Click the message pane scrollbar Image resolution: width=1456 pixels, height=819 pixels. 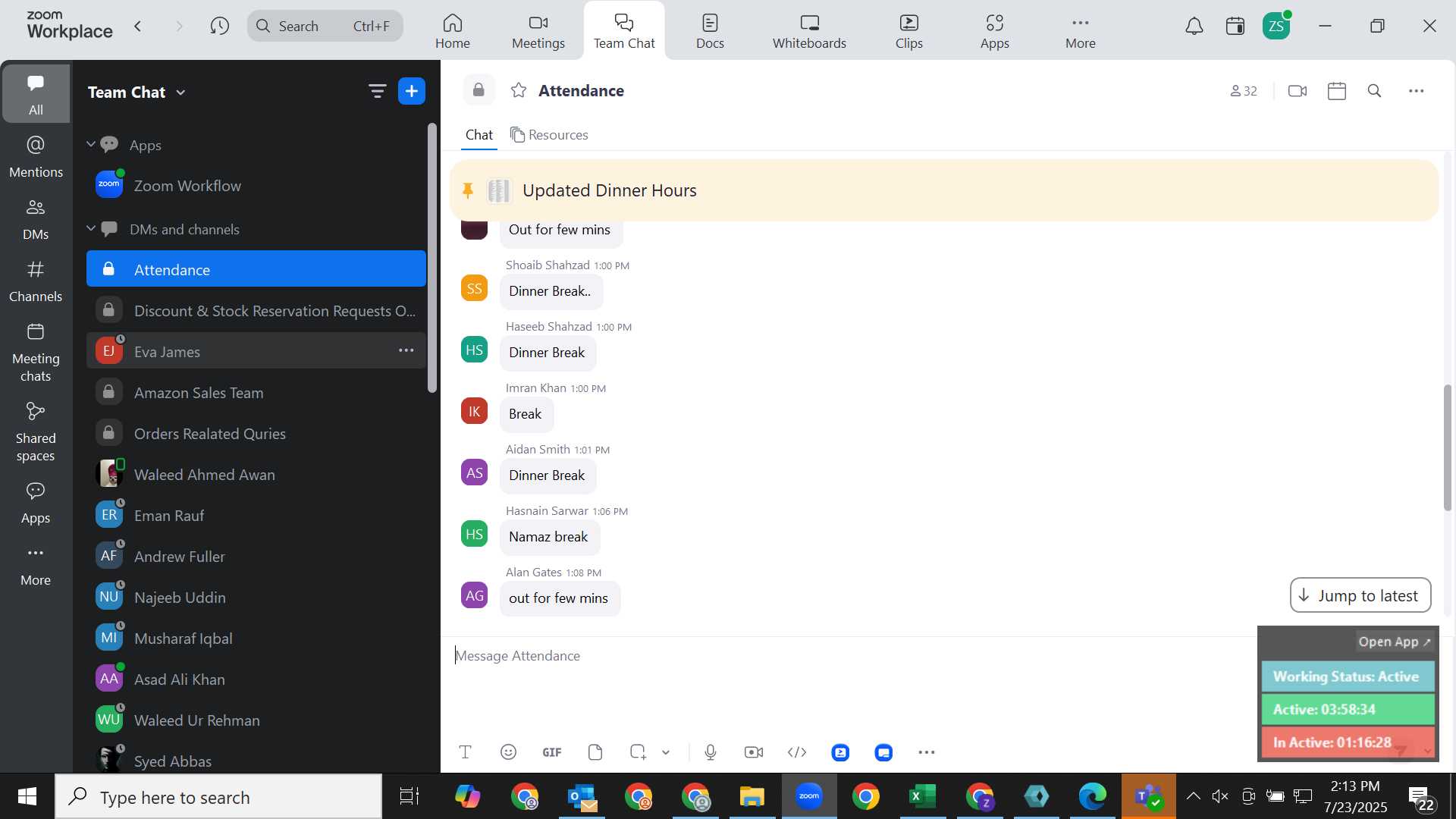(x=1448, y=447)
